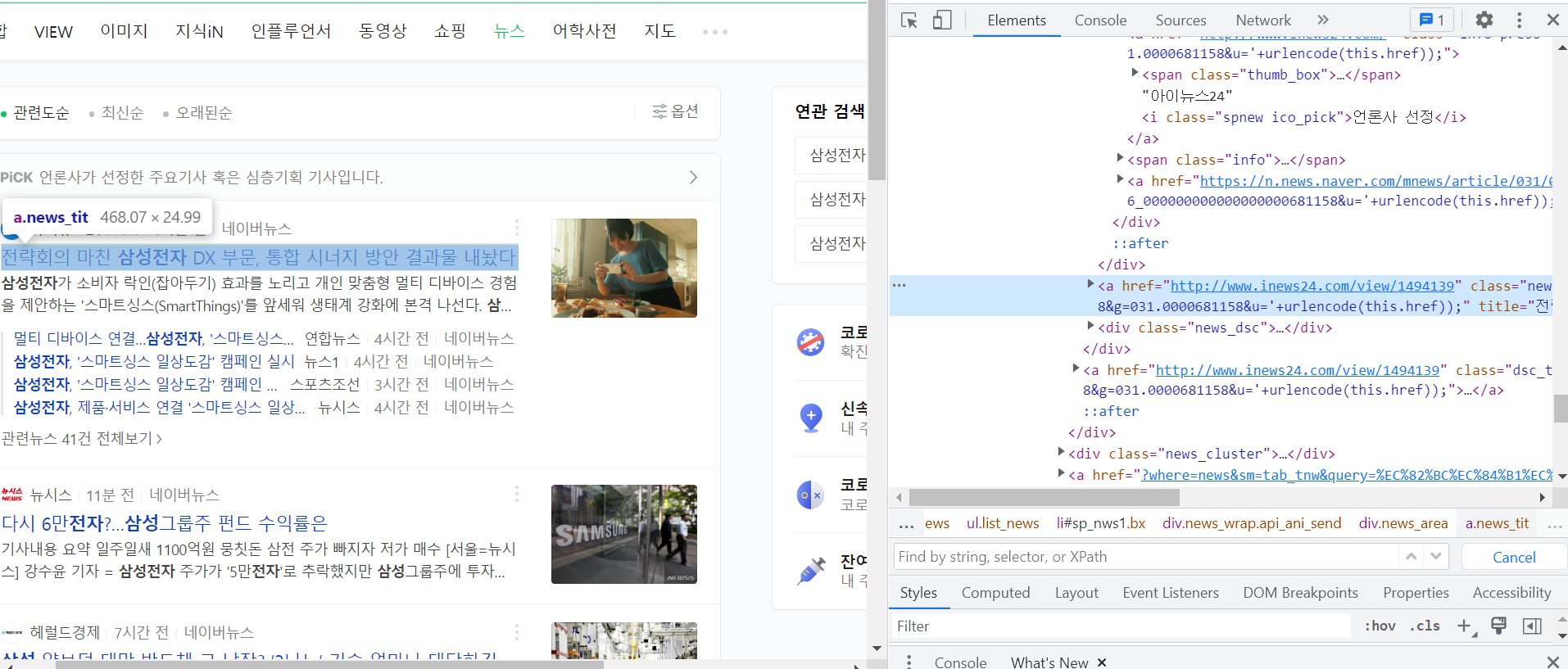The height and width of the screenshot is (669, 1568).
Task: Expand the span class thumb_box node
Action: tap(1135, 73)
